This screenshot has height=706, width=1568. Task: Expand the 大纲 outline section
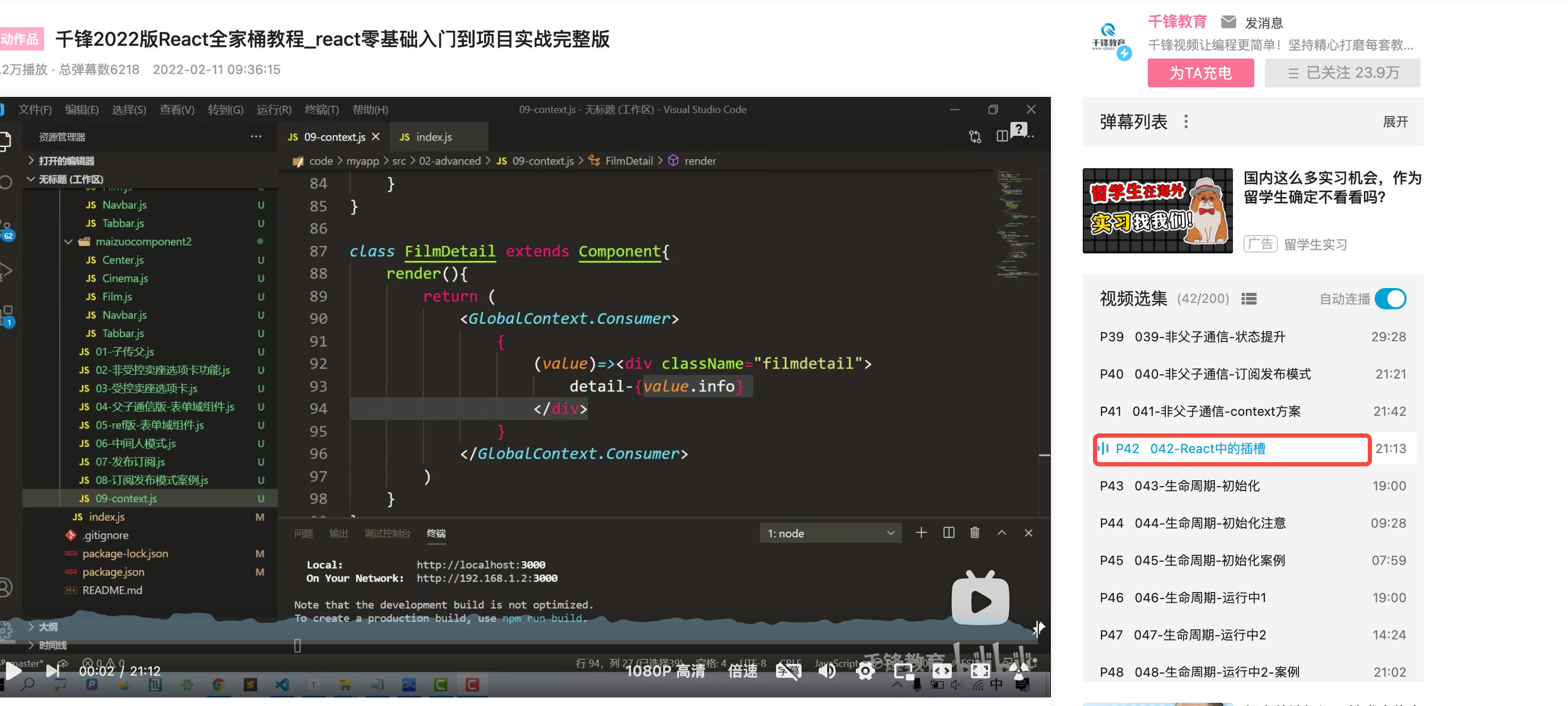pos(43,626)
